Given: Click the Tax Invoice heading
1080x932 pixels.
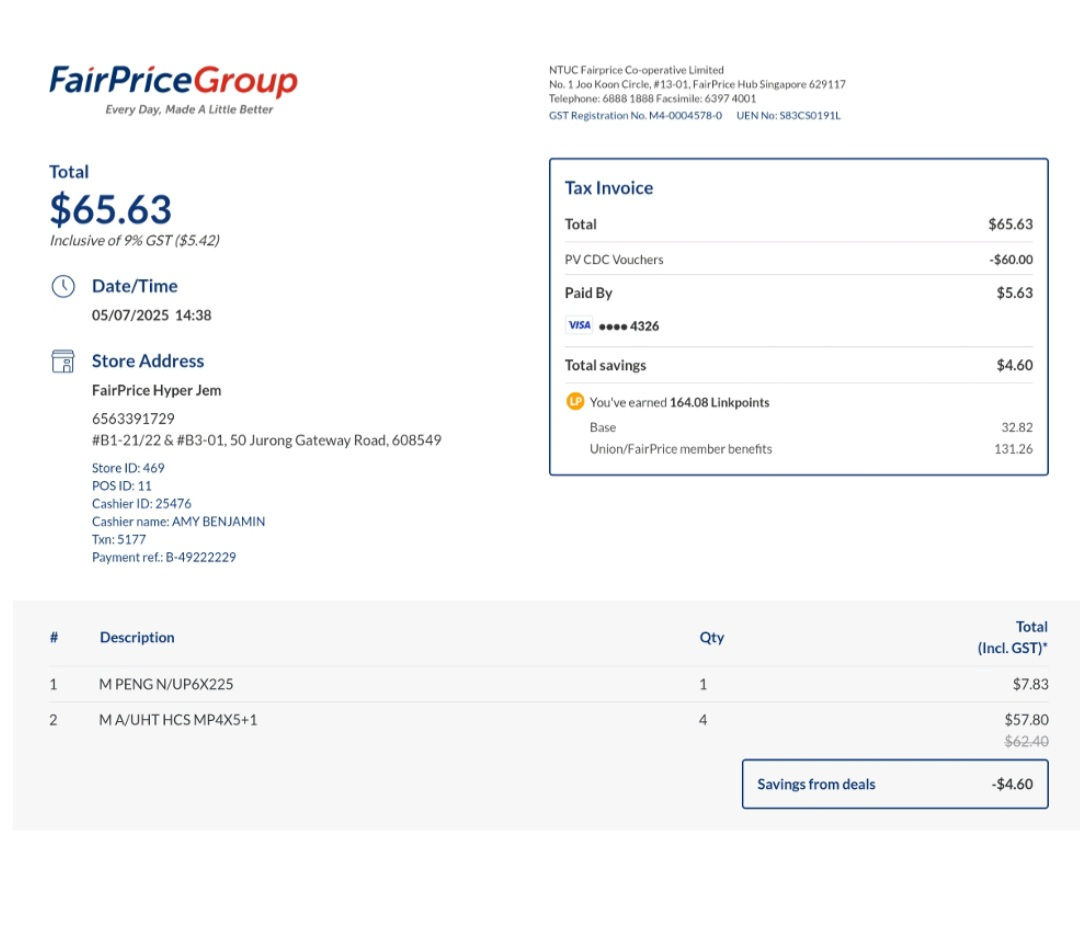Looking at the screenshot, I should click(609, 188).
